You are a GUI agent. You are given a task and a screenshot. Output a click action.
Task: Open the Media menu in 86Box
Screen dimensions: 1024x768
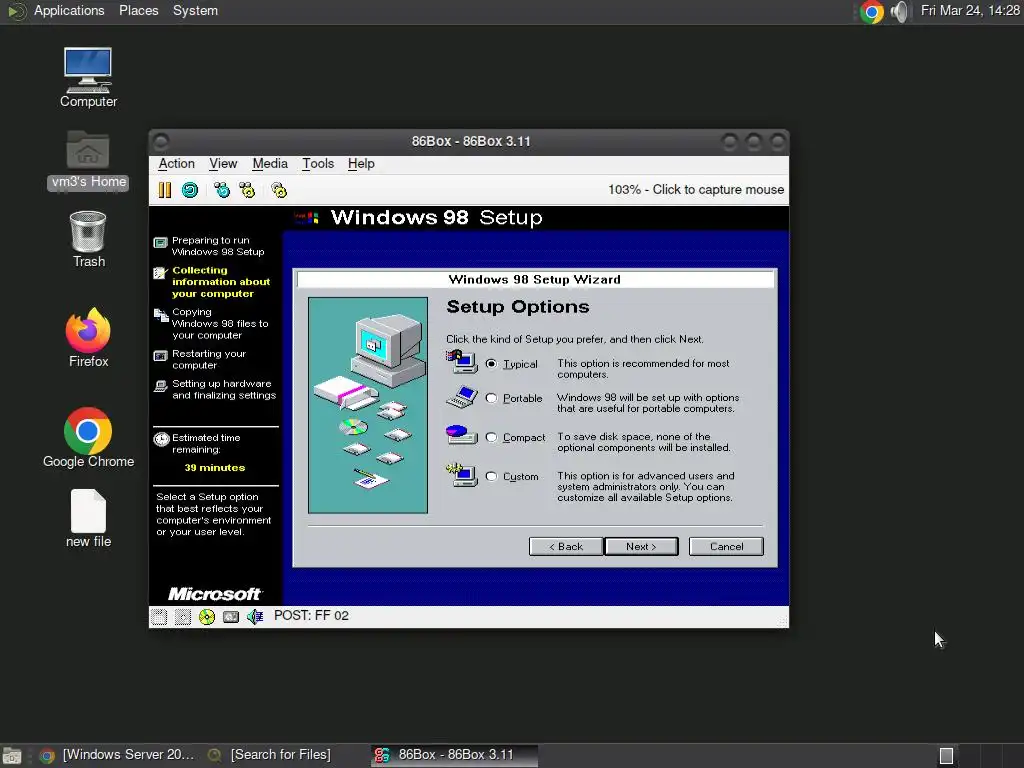point(270,164)
